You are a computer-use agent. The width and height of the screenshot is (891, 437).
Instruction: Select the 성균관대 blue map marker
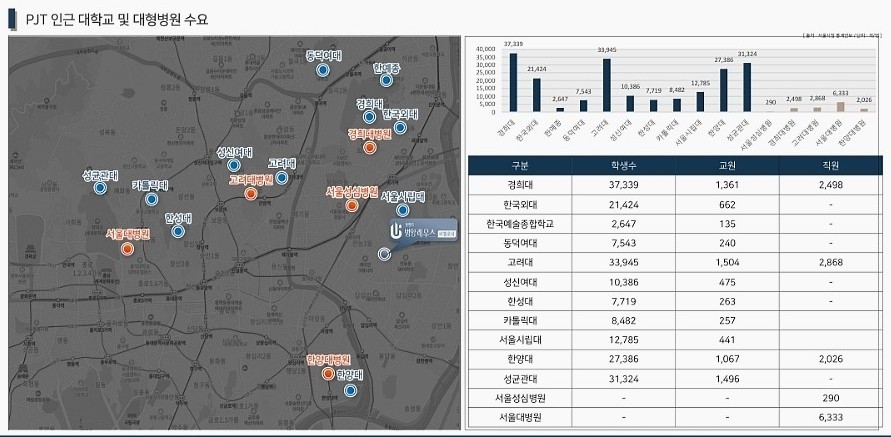[100, 188]
